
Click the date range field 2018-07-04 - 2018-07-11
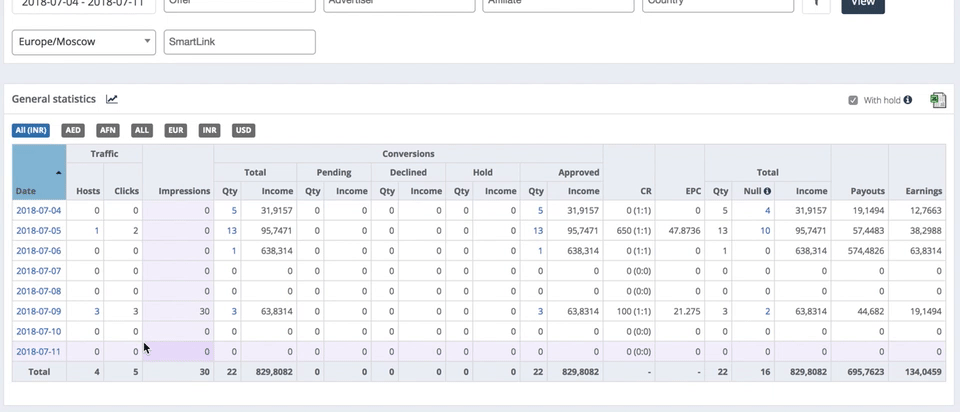(83, 4)
